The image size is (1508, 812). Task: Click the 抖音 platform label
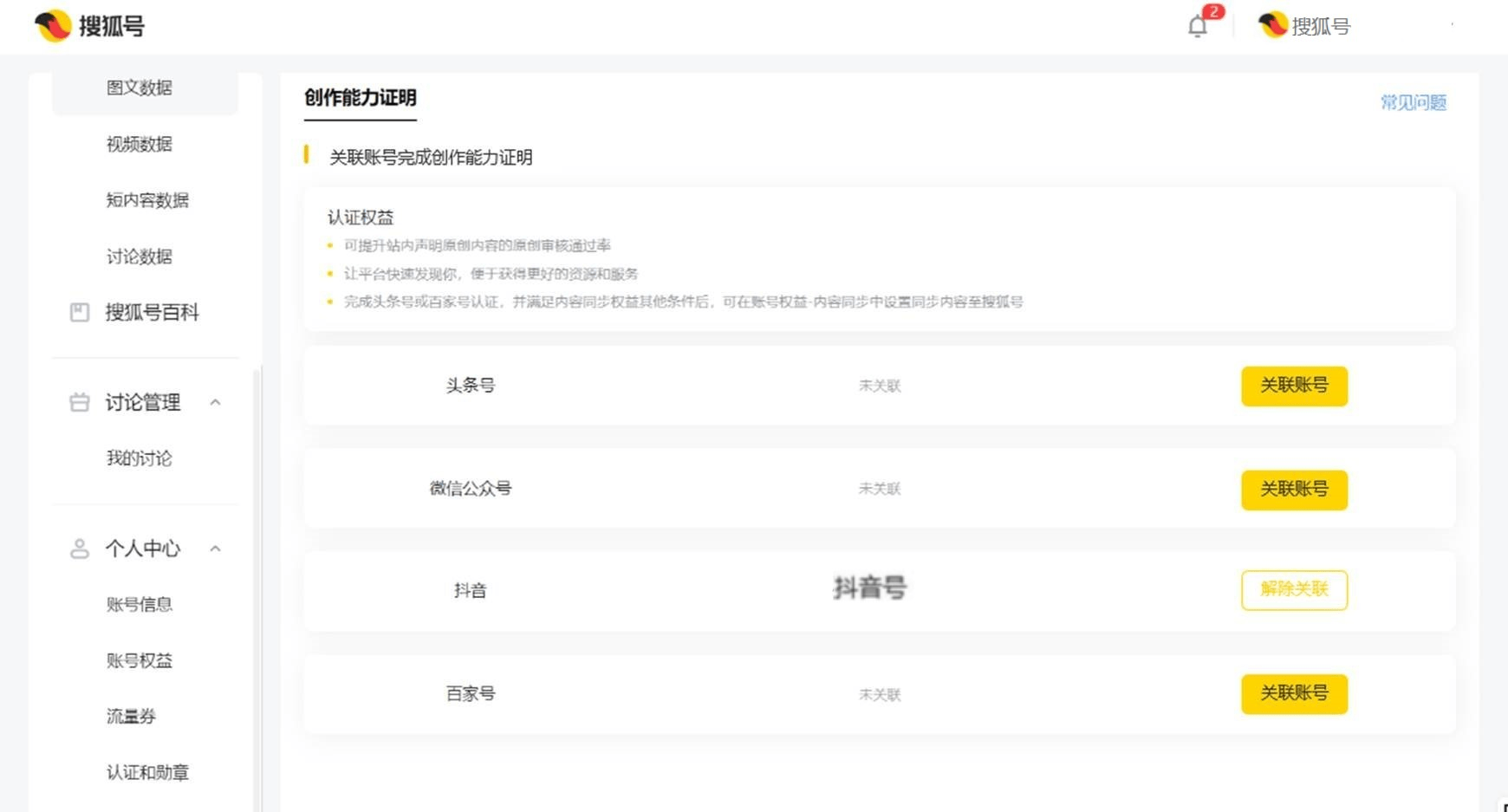[x=471, y=591]
